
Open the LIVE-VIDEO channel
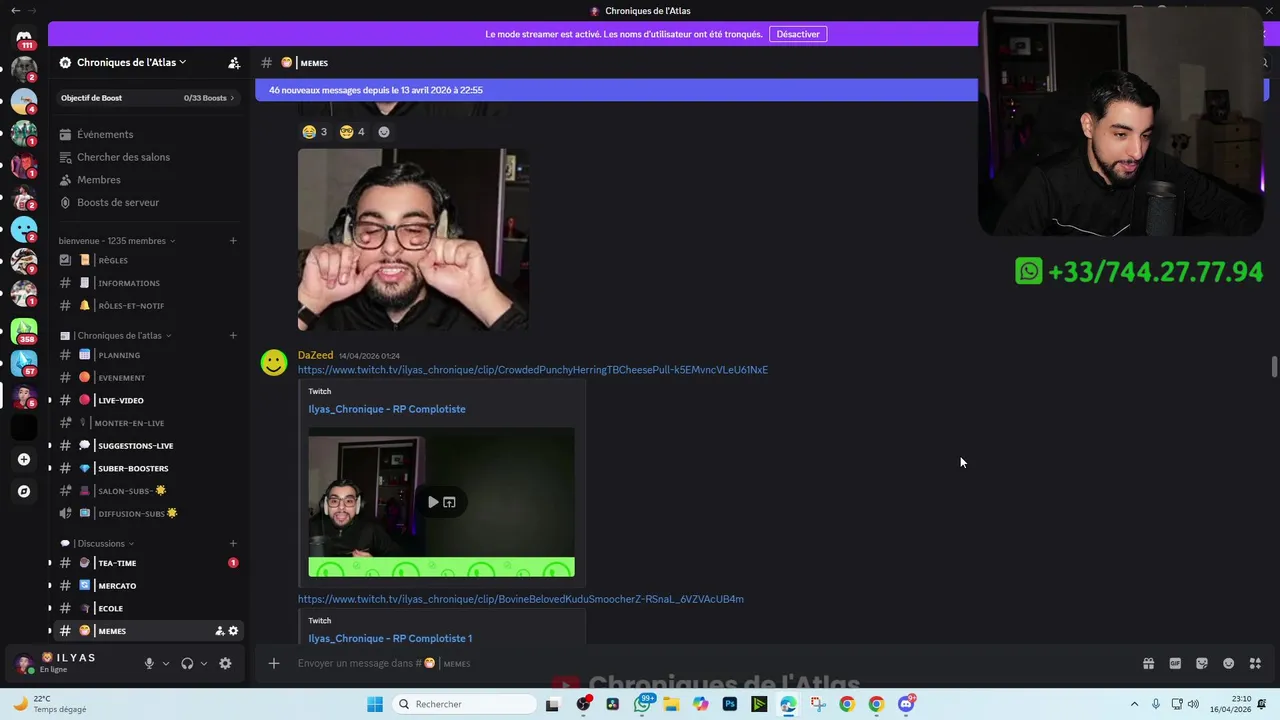pos(148,400)
